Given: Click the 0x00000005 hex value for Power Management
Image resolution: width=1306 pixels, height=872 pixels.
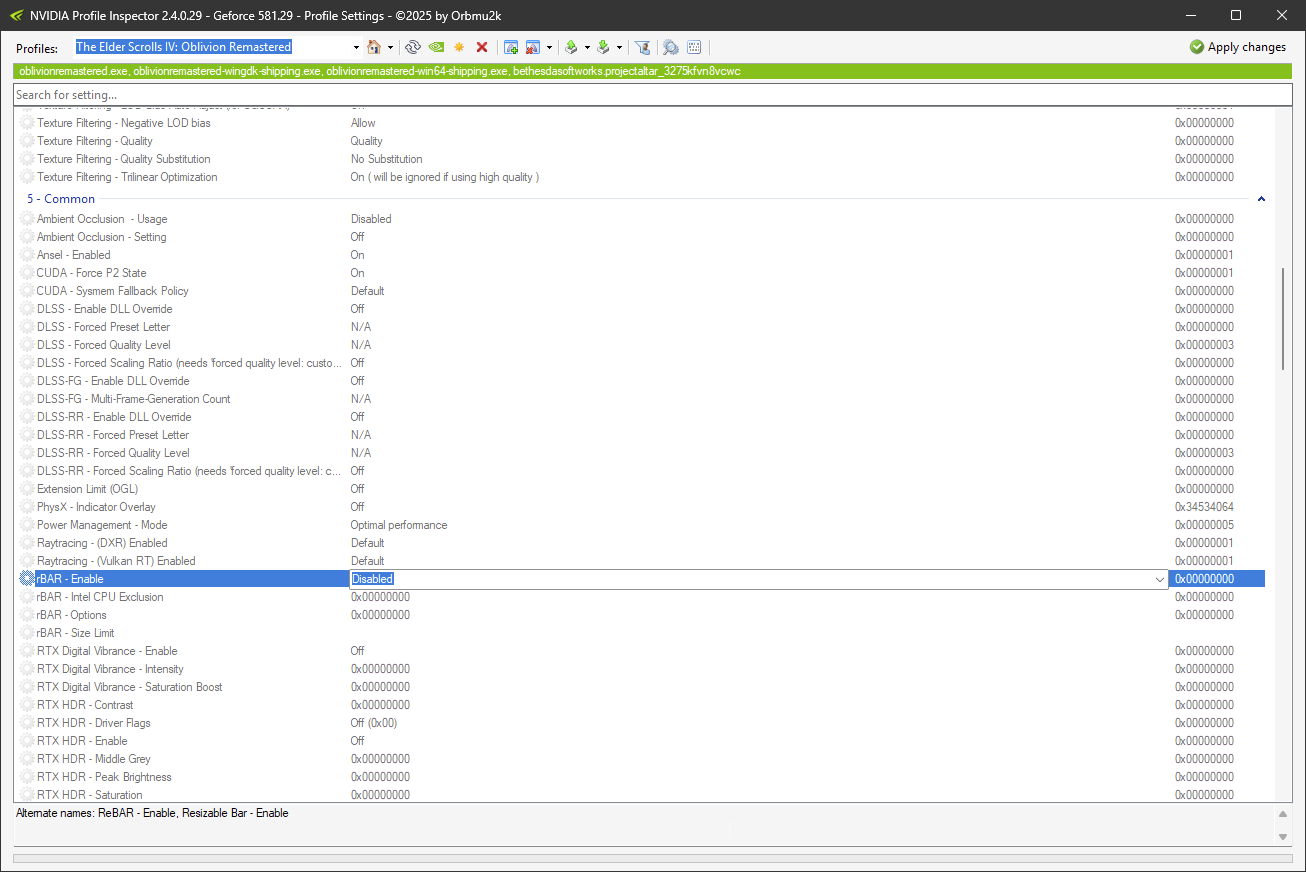Looking at the screenshot, I should tap(1204, 525).
